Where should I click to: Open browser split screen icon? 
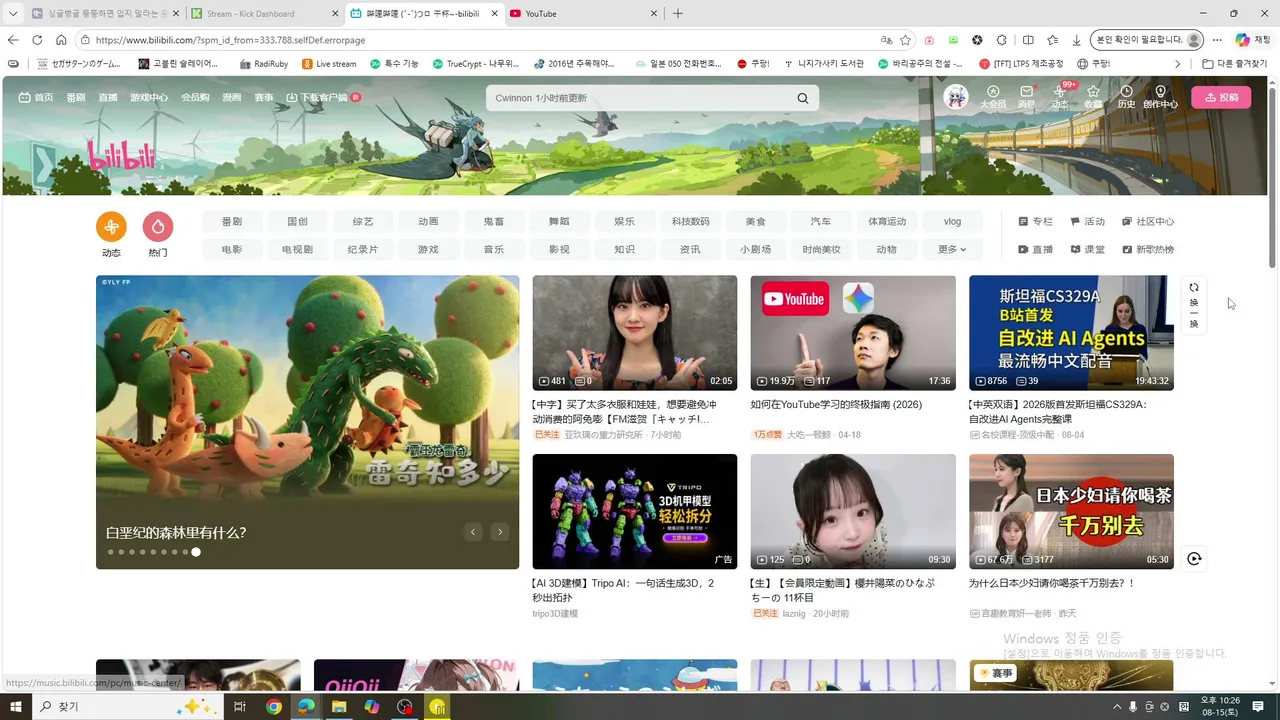click(1028, 40)
